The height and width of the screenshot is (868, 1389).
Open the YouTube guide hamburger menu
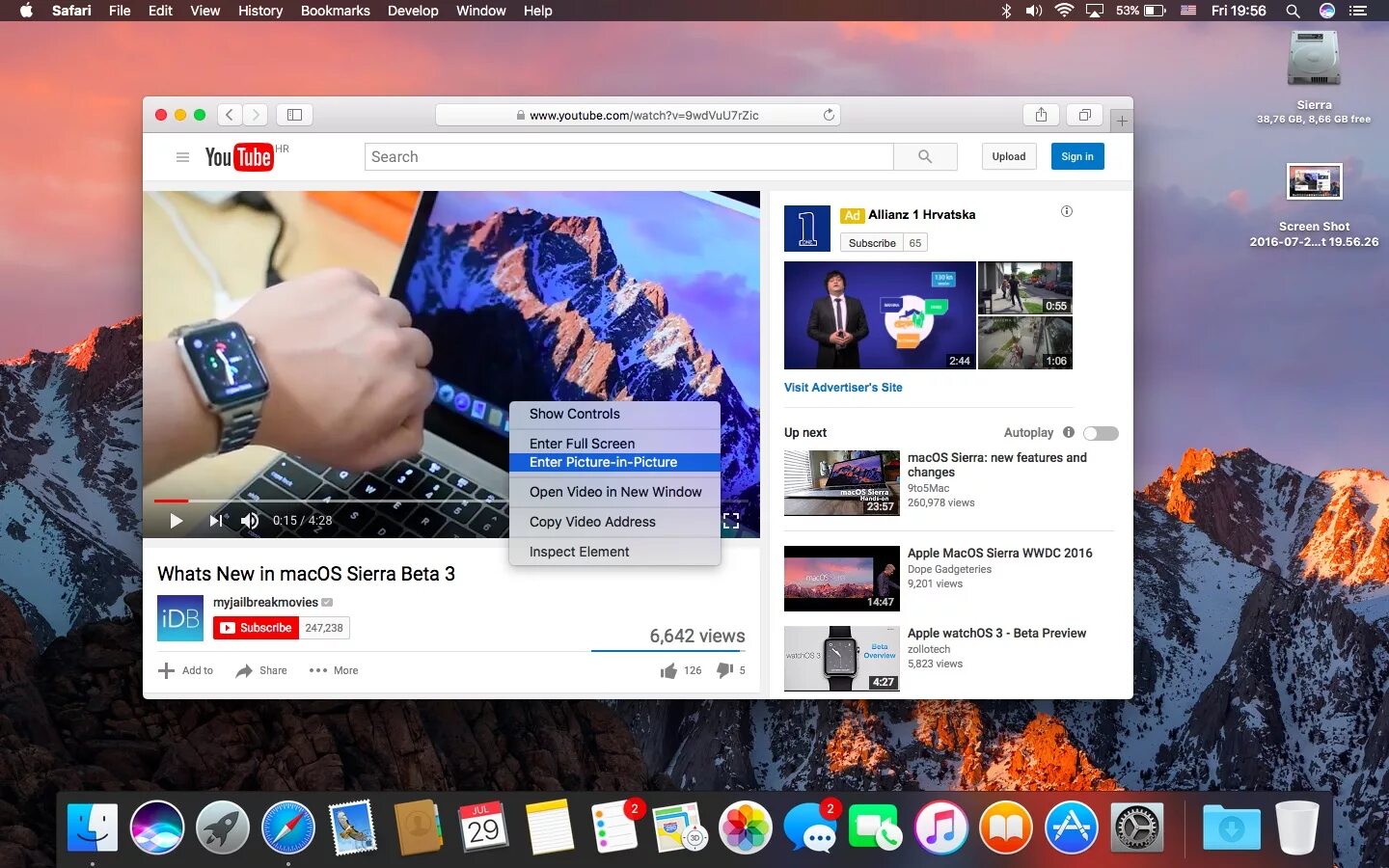pyautogui.click(x=182, y=157)
